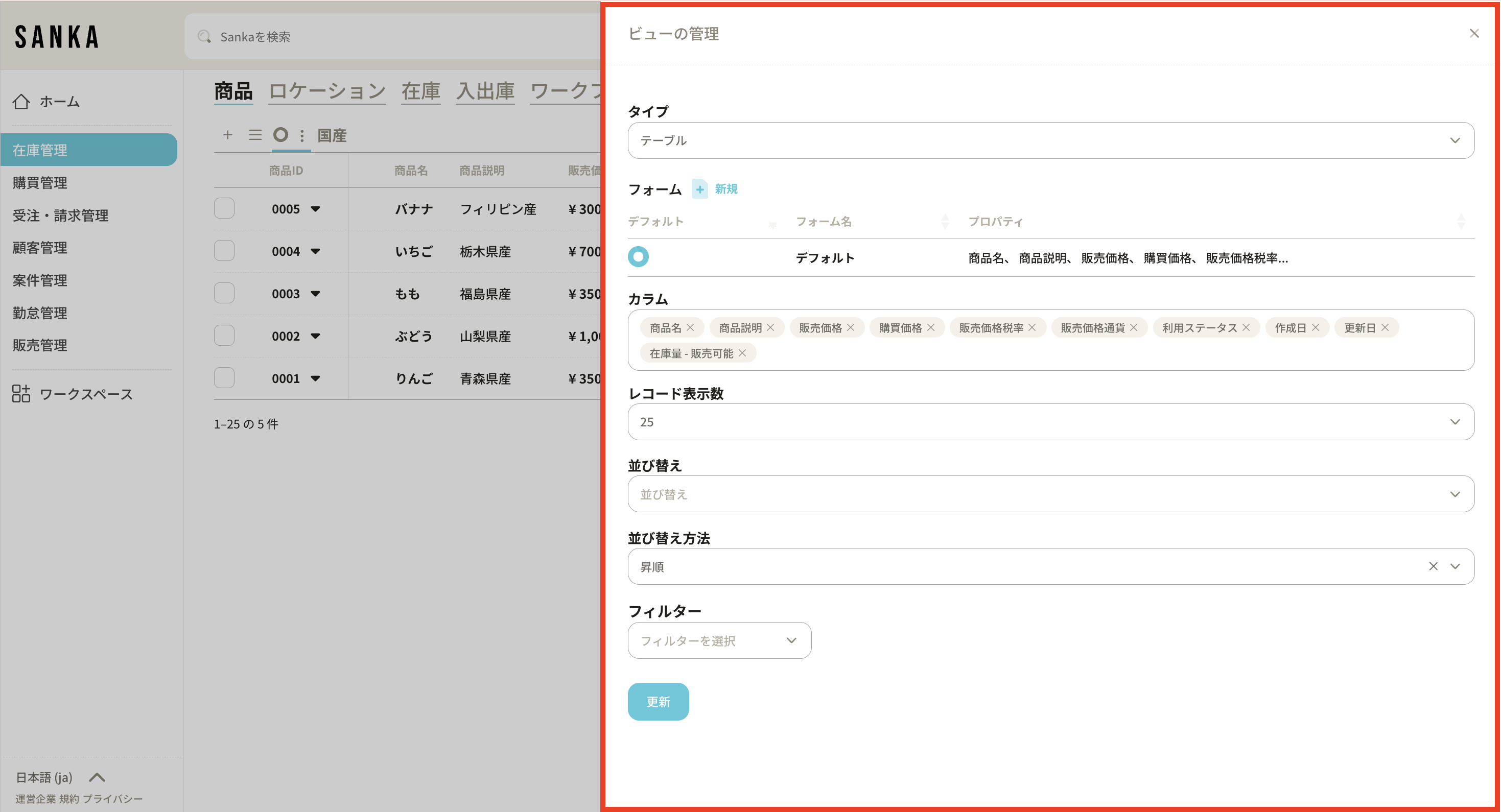Click the 更新 button
Image resolution: width=1501 pixels, height=812 pixels.
tap(658, 702)
